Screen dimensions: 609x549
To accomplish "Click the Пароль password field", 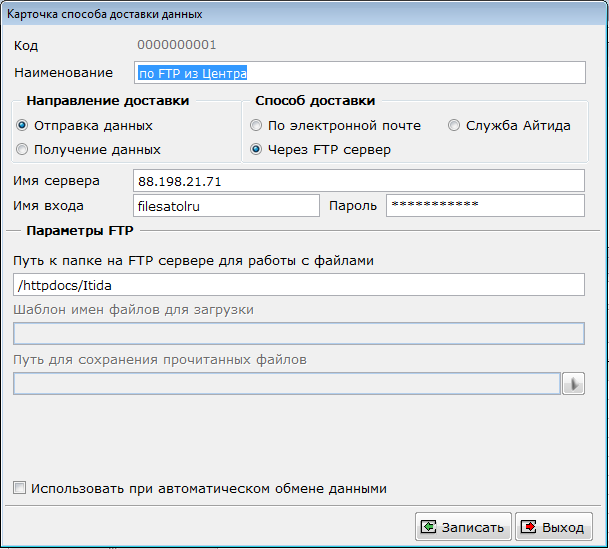I will pos(485,206).
